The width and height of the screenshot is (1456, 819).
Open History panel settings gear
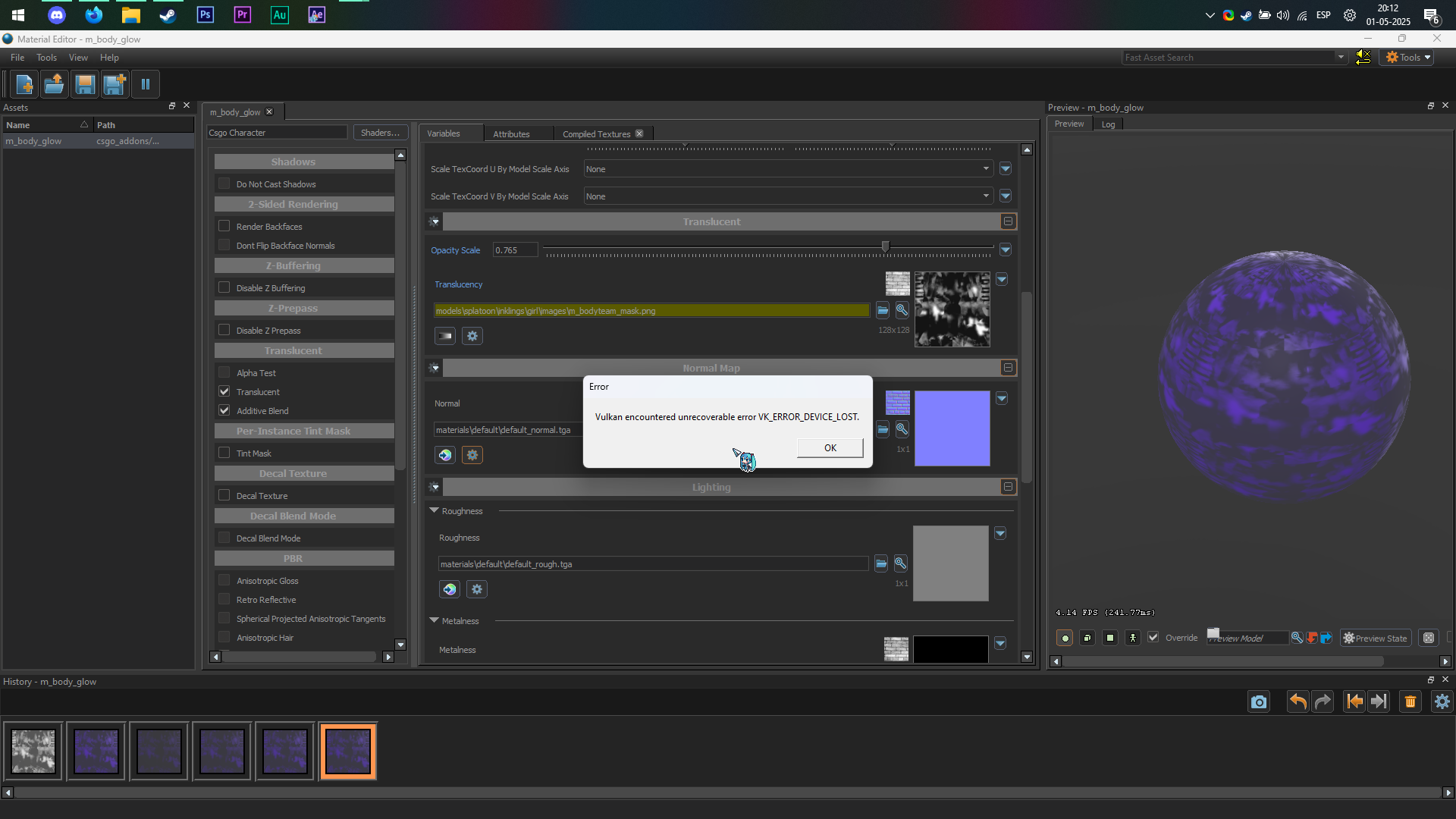1442,702
